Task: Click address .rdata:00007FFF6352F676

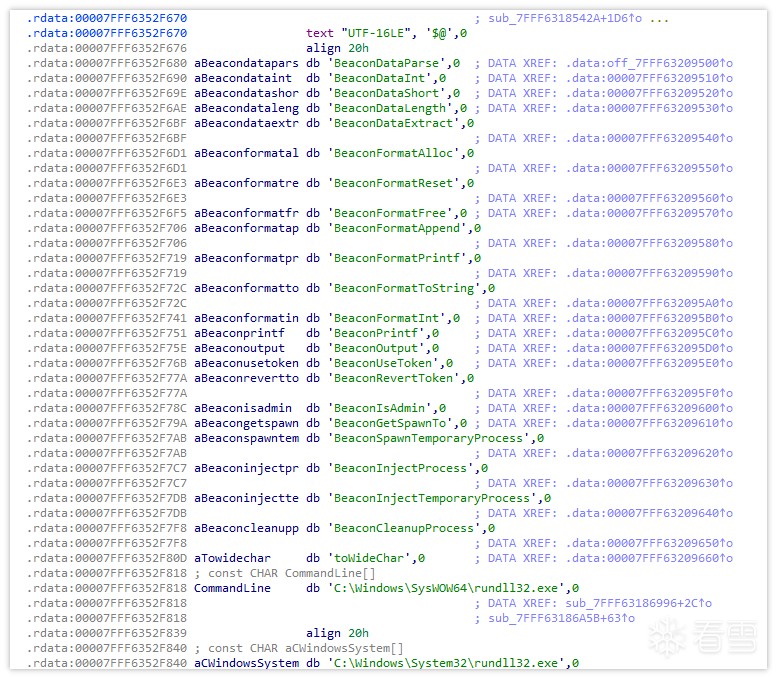Action: click(x=107, y=48)
